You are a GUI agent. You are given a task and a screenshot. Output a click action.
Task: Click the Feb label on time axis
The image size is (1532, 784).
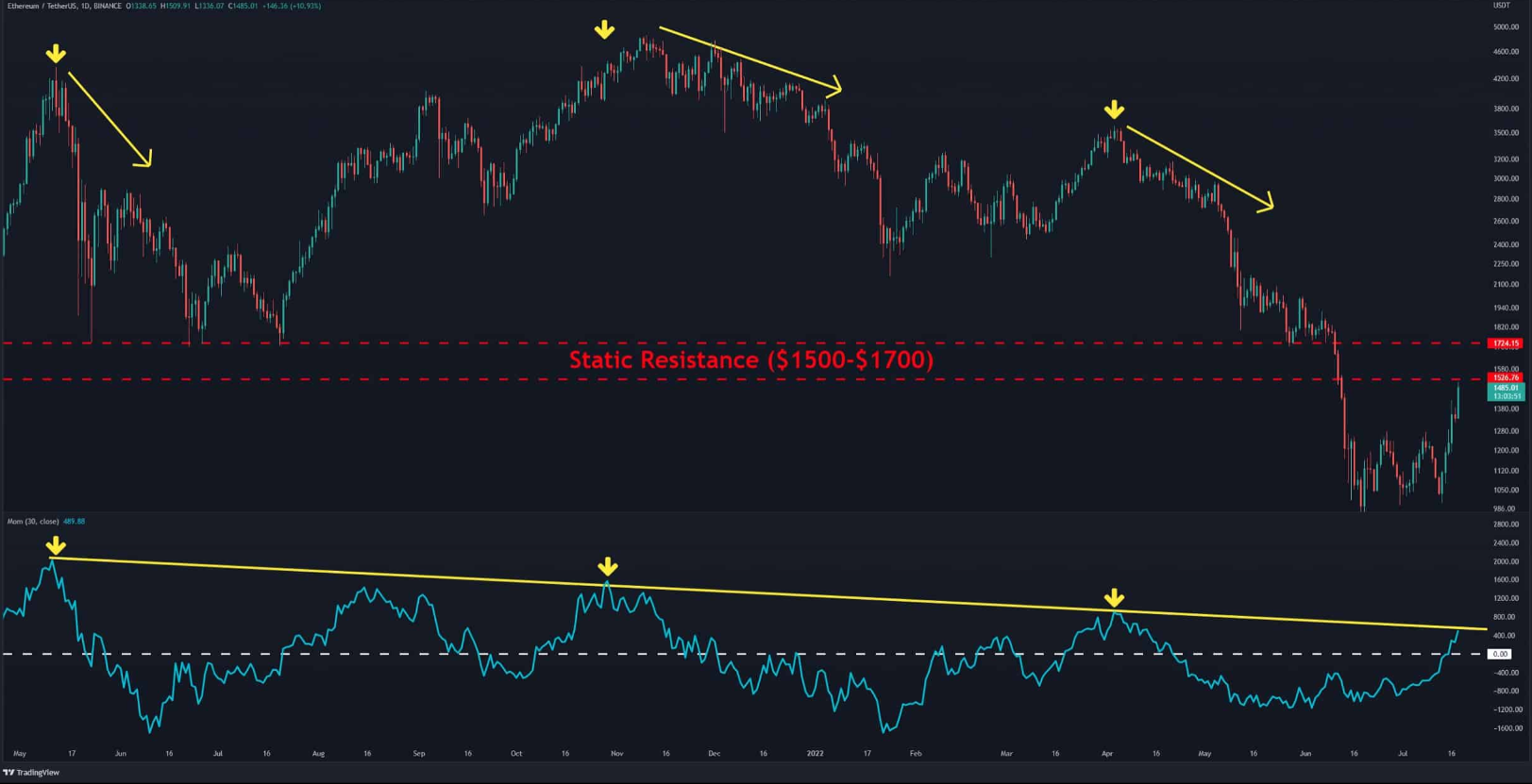(x=915, y=754)
